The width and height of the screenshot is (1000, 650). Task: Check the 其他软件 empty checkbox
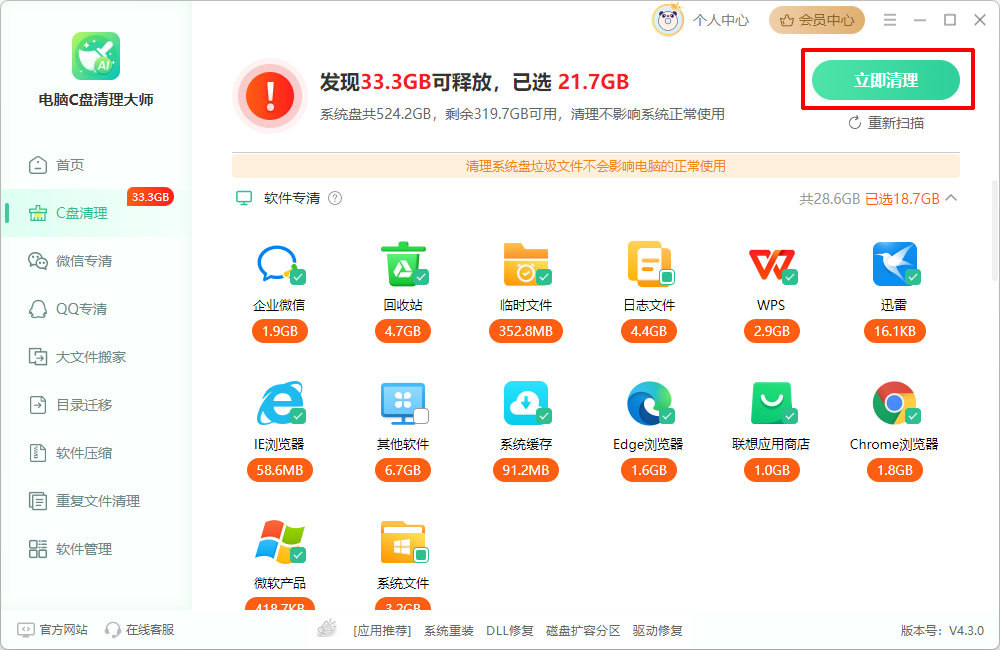tap(421, 417)
